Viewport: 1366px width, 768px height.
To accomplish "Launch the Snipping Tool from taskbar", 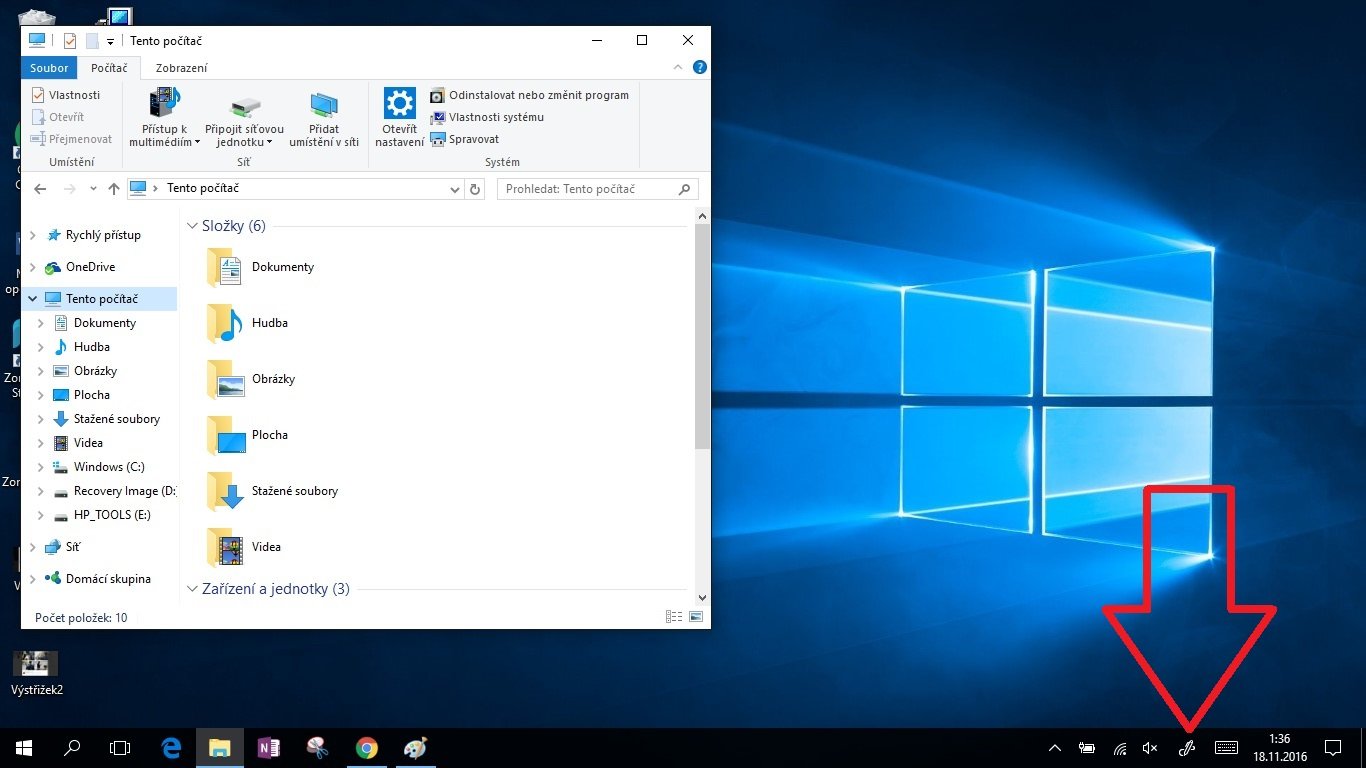I will pos(317,747).
